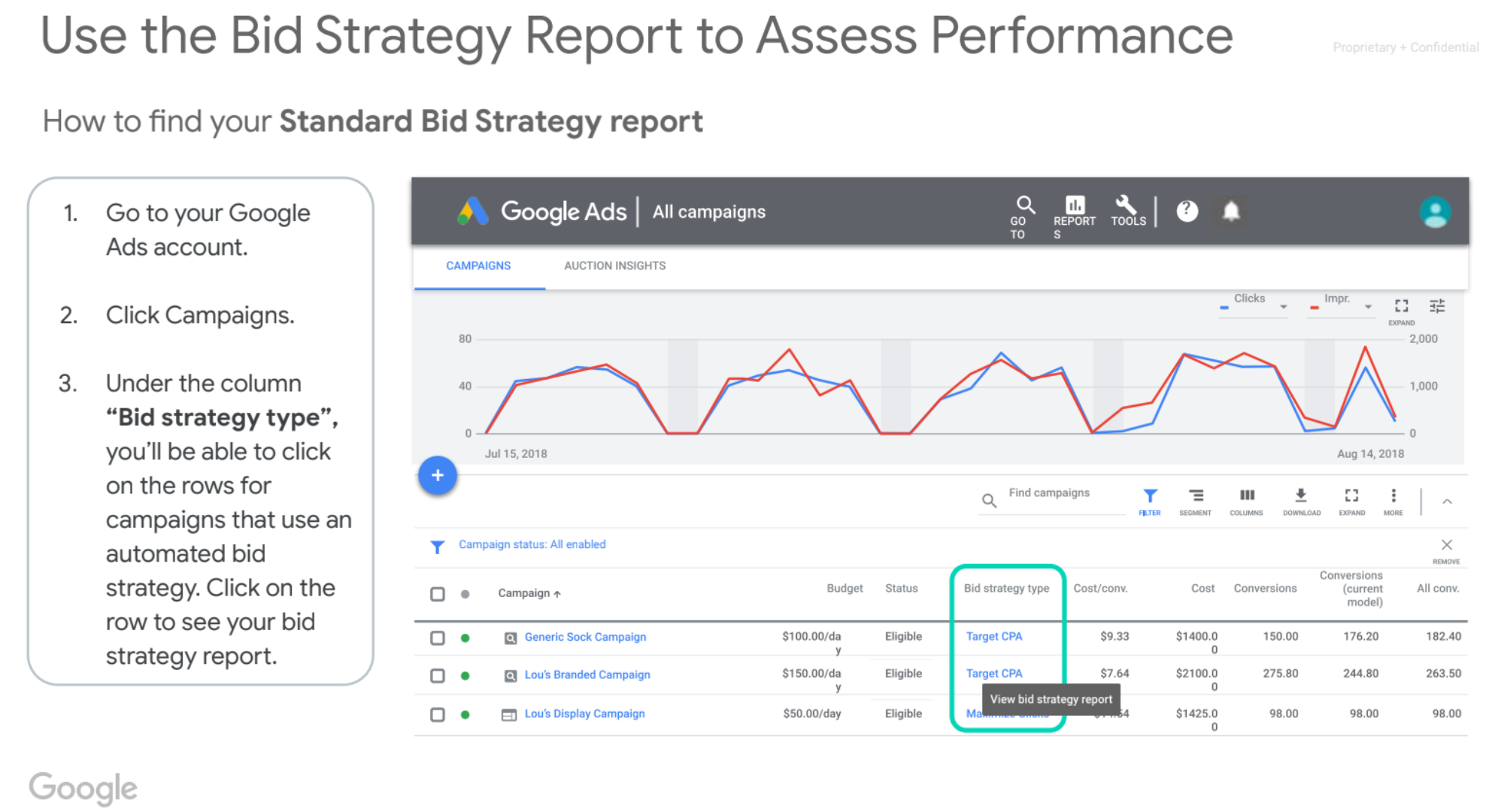Open the Segment icon
The width and height of the screenshot is (1495, 812).
(1196, 495)
